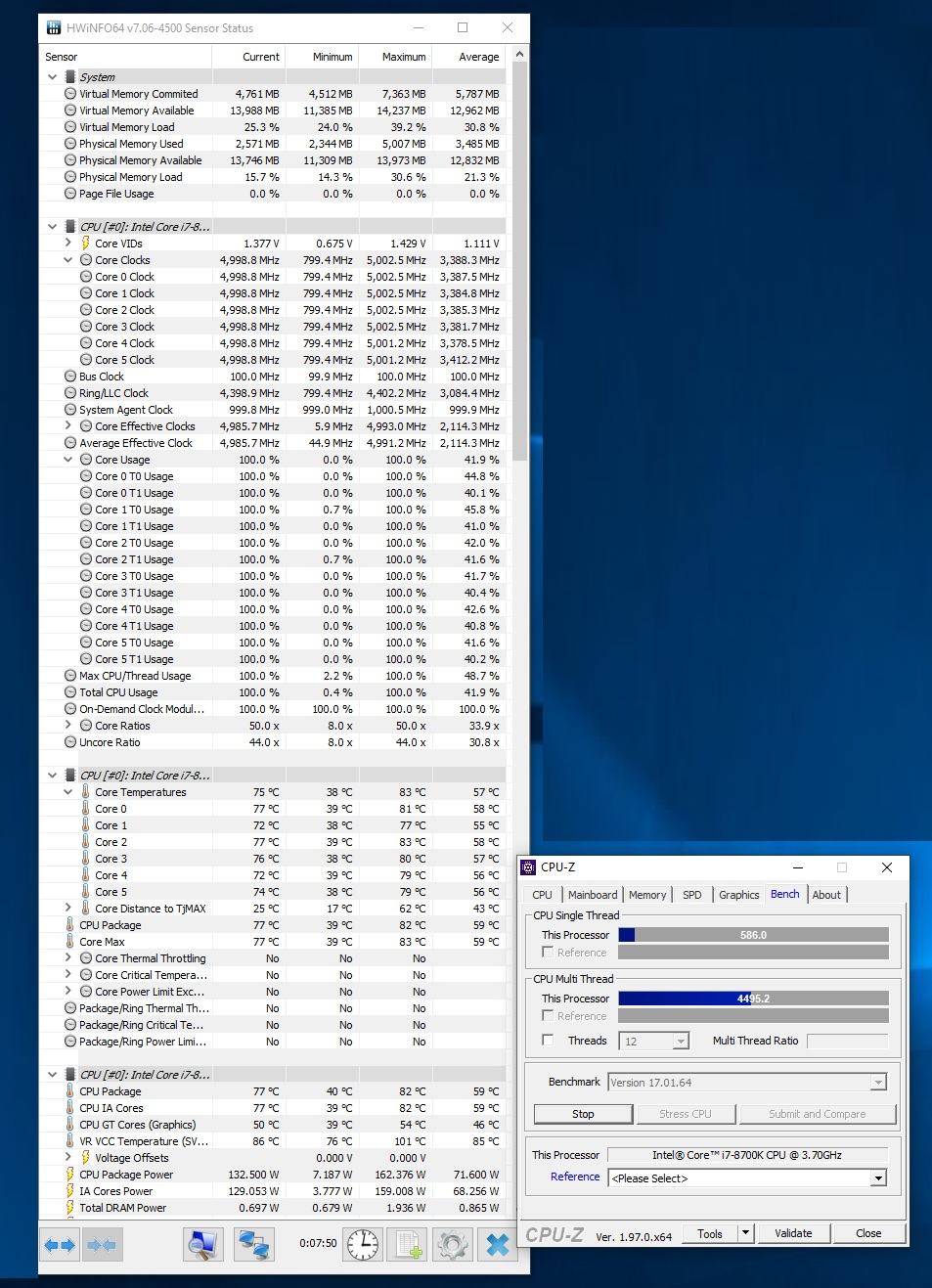Open the SPD tab
Viewport: 932px width, 1288px height.
691,895
